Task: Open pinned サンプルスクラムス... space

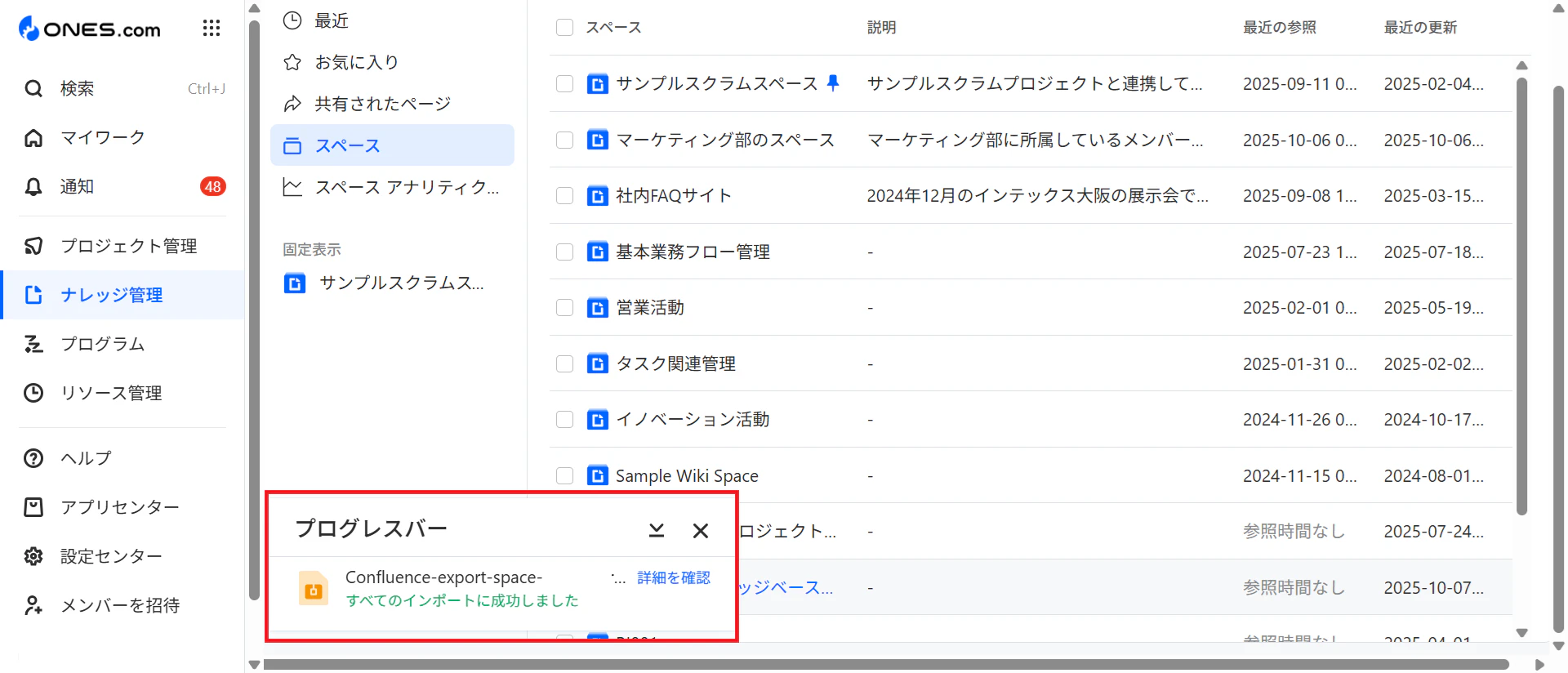Action: pyautogui.click(x=384, y=283)
